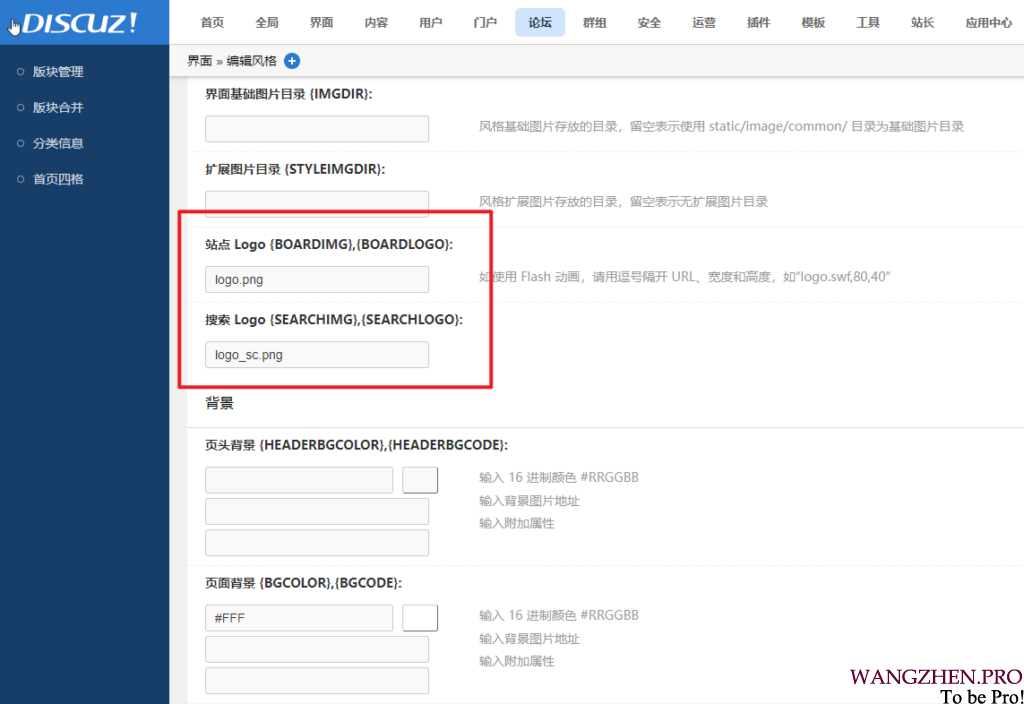Go to 分类信息 in the sidebar
The width and height of the screenshot is (1024, 704).
[x=57, y=144]
